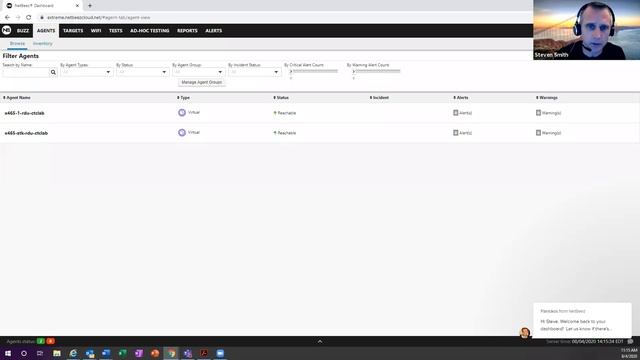Click Alerts icon in e465-stk-rdu-ctclab row

tap(456, 133)
